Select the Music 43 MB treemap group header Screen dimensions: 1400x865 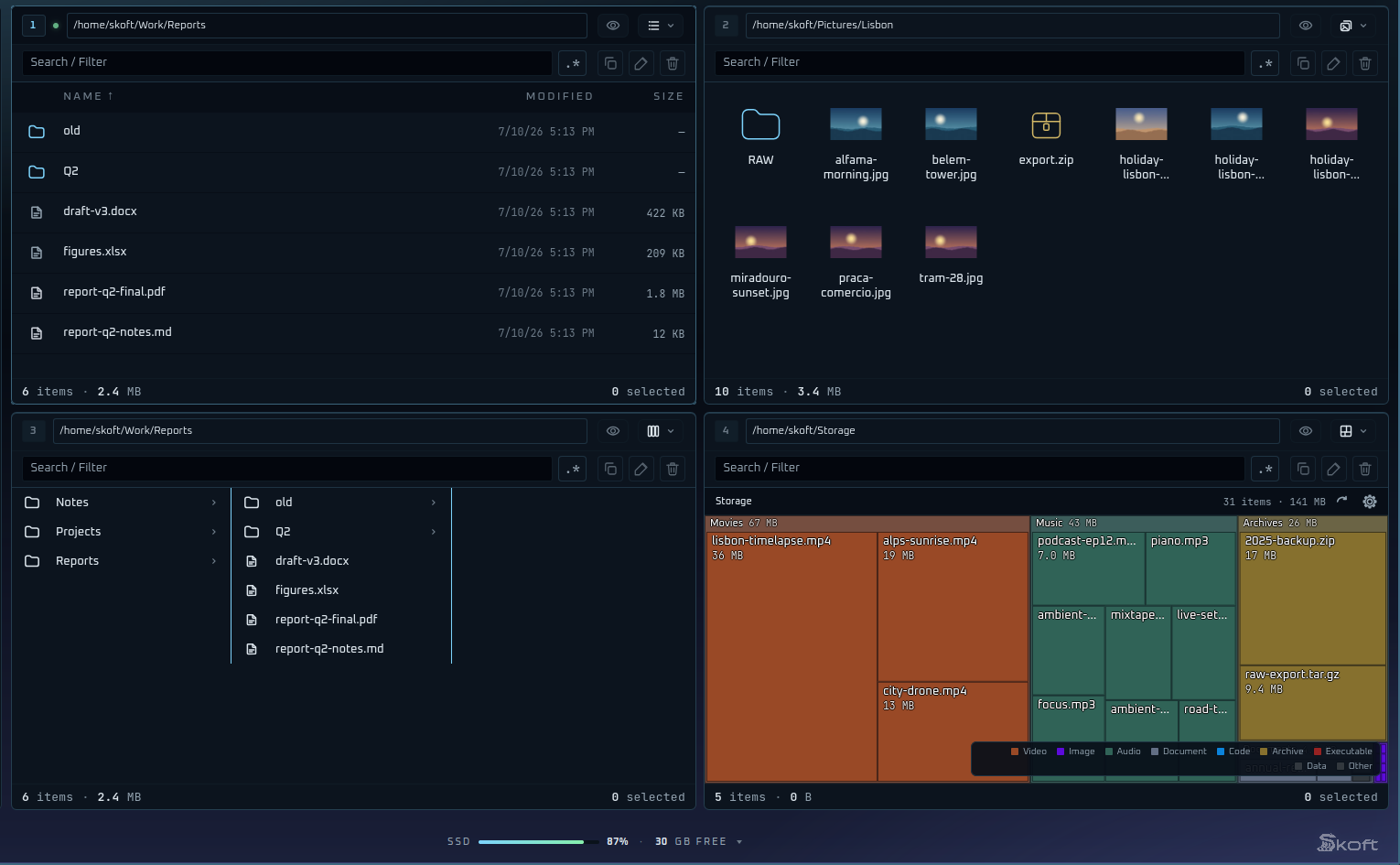[x=1134, y=523]
